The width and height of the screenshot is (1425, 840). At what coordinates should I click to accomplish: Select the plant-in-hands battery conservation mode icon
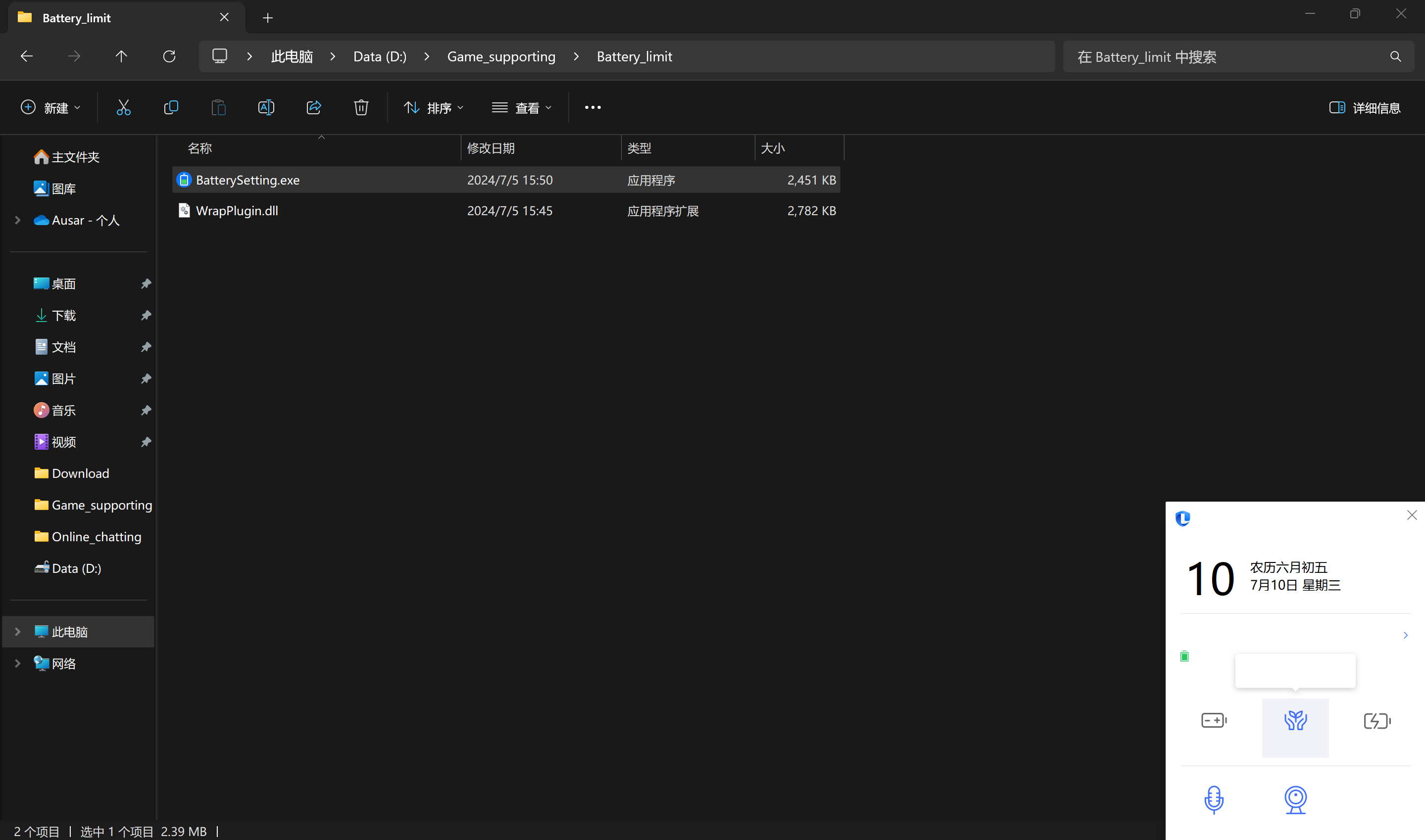1295,721
